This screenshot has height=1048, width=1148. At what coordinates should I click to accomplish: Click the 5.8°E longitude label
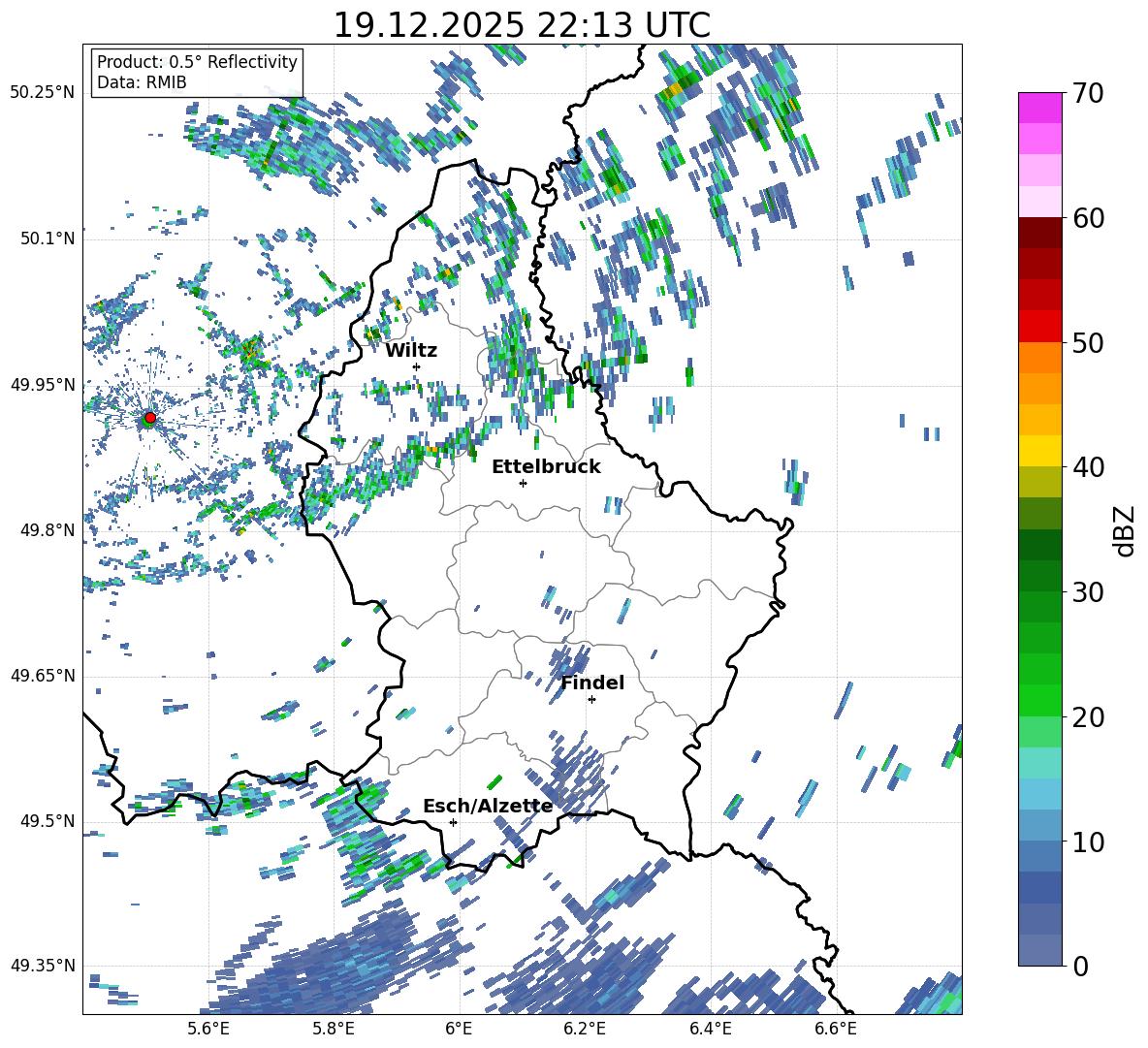tap(334, 1029)
